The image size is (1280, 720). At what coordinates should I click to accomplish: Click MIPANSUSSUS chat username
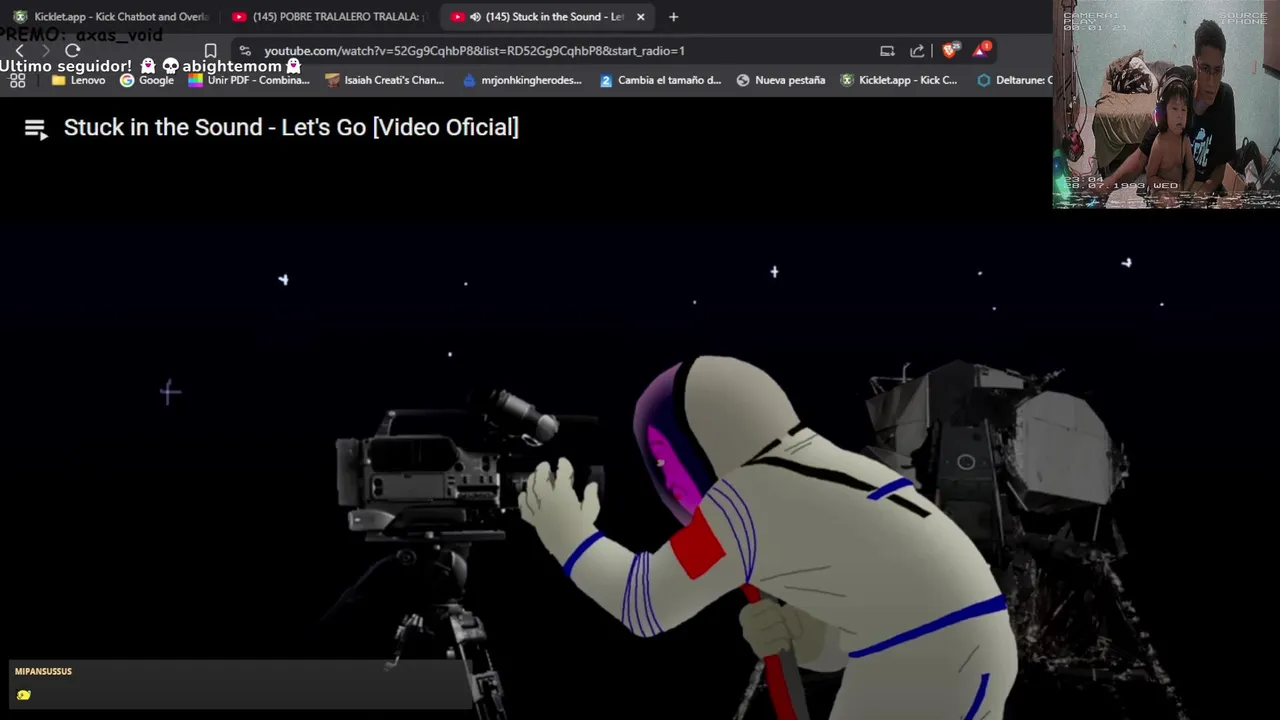43,671
